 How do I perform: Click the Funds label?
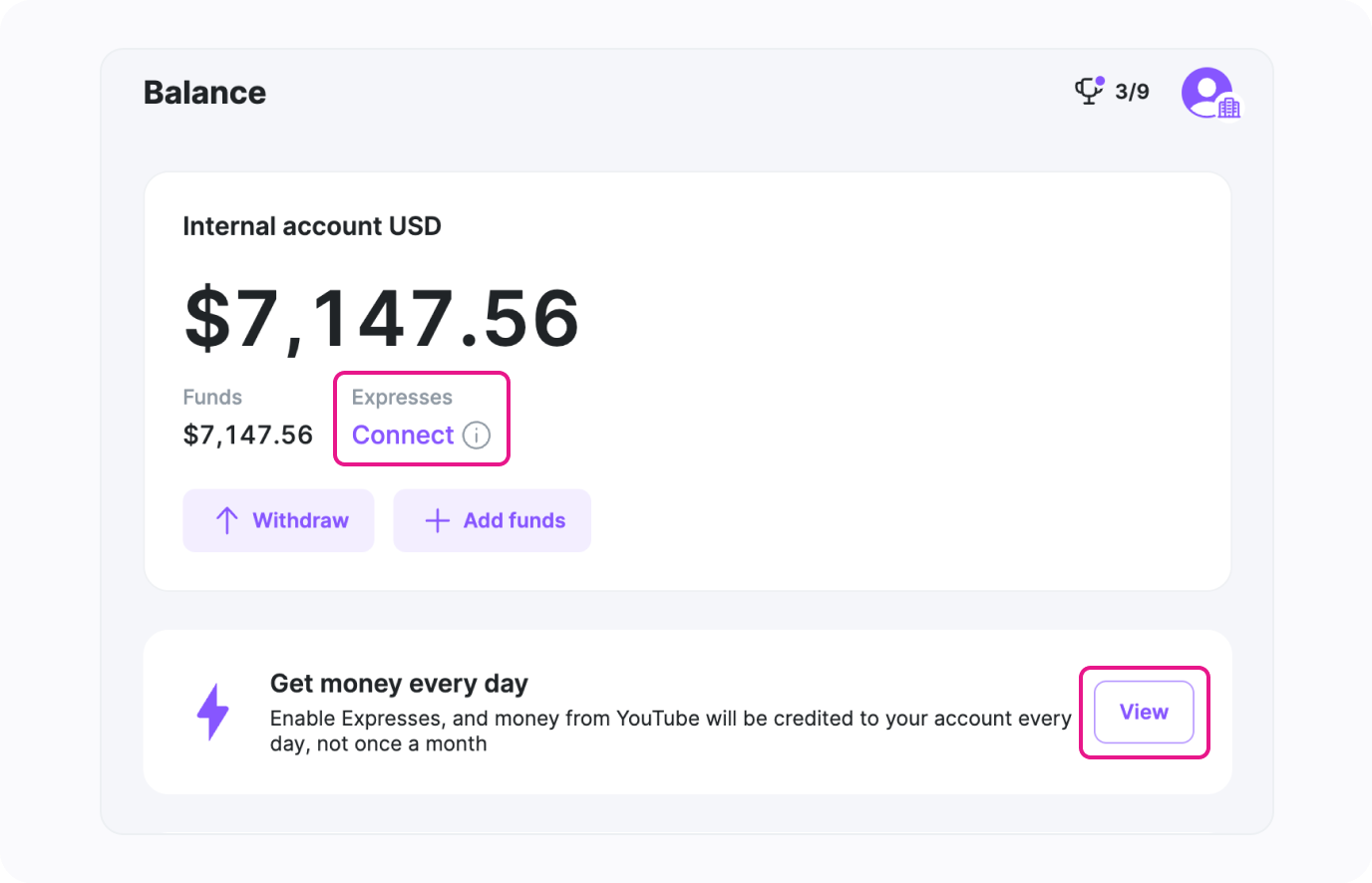(212, 398)
